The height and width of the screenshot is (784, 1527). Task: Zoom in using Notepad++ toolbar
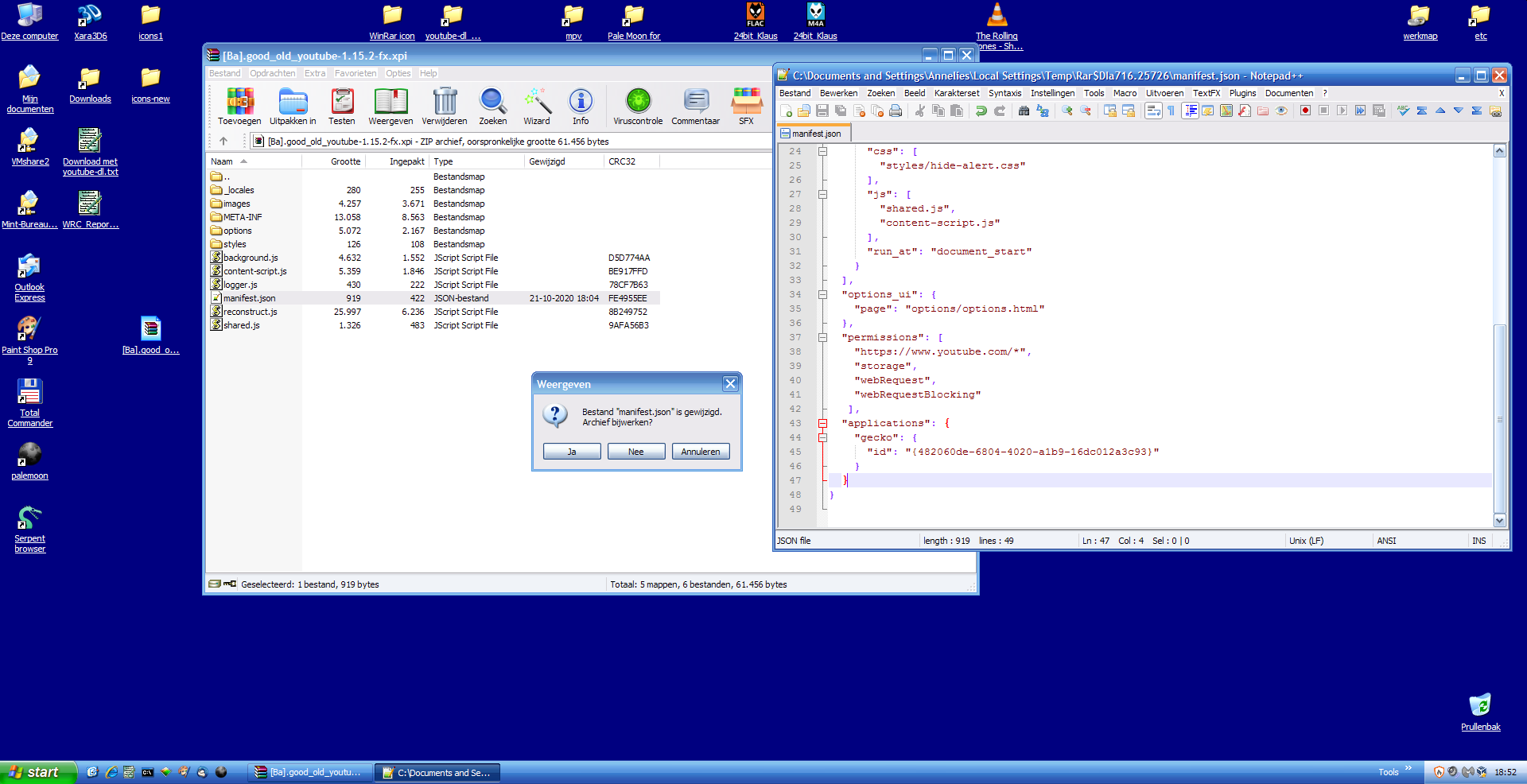(1067, 111)
